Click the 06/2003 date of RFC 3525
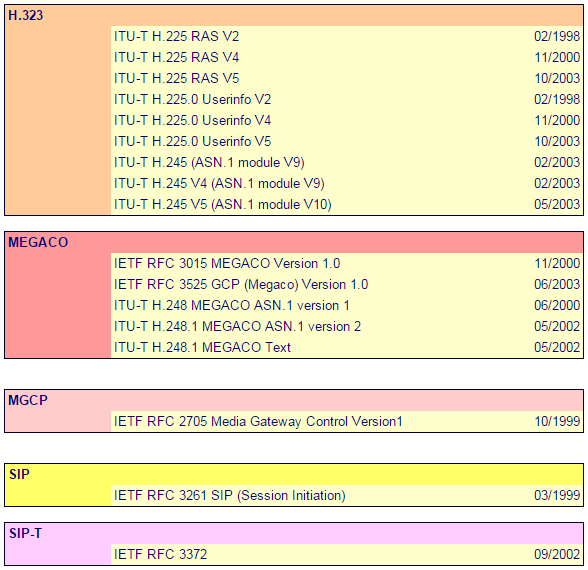This screenshot has width=588, height=570. (557, 284)
